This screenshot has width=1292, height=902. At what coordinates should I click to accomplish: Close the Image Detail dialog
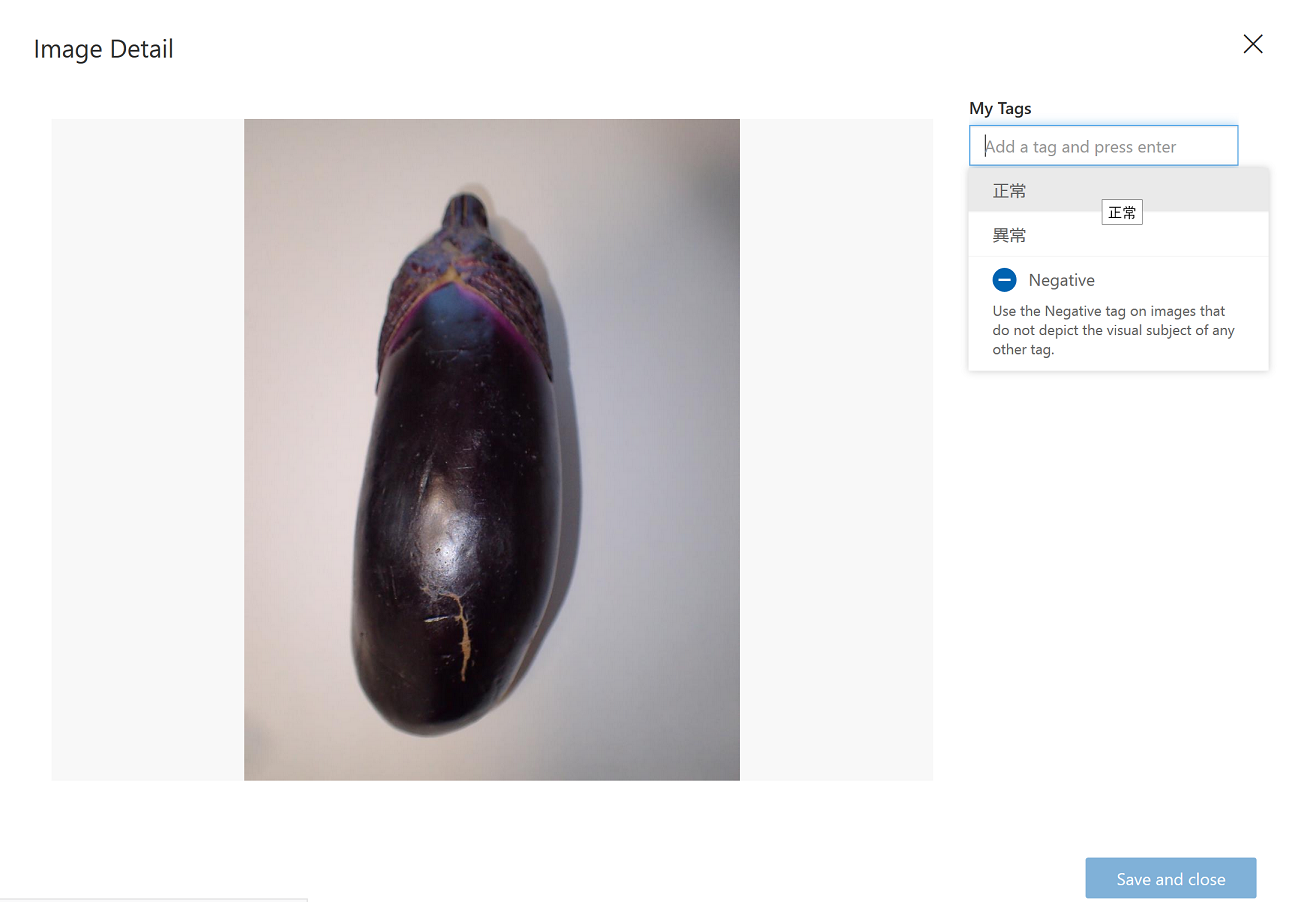[1252, 44]
